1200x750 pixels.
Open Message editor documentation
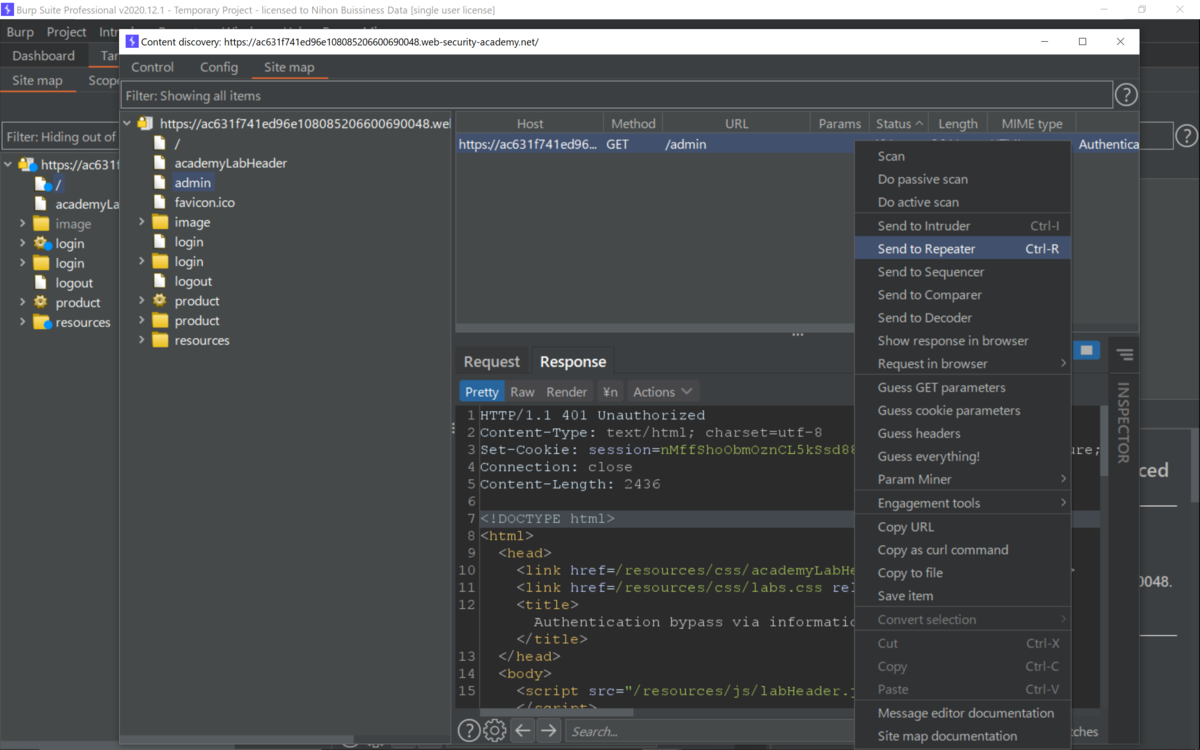tap(962, 713)
